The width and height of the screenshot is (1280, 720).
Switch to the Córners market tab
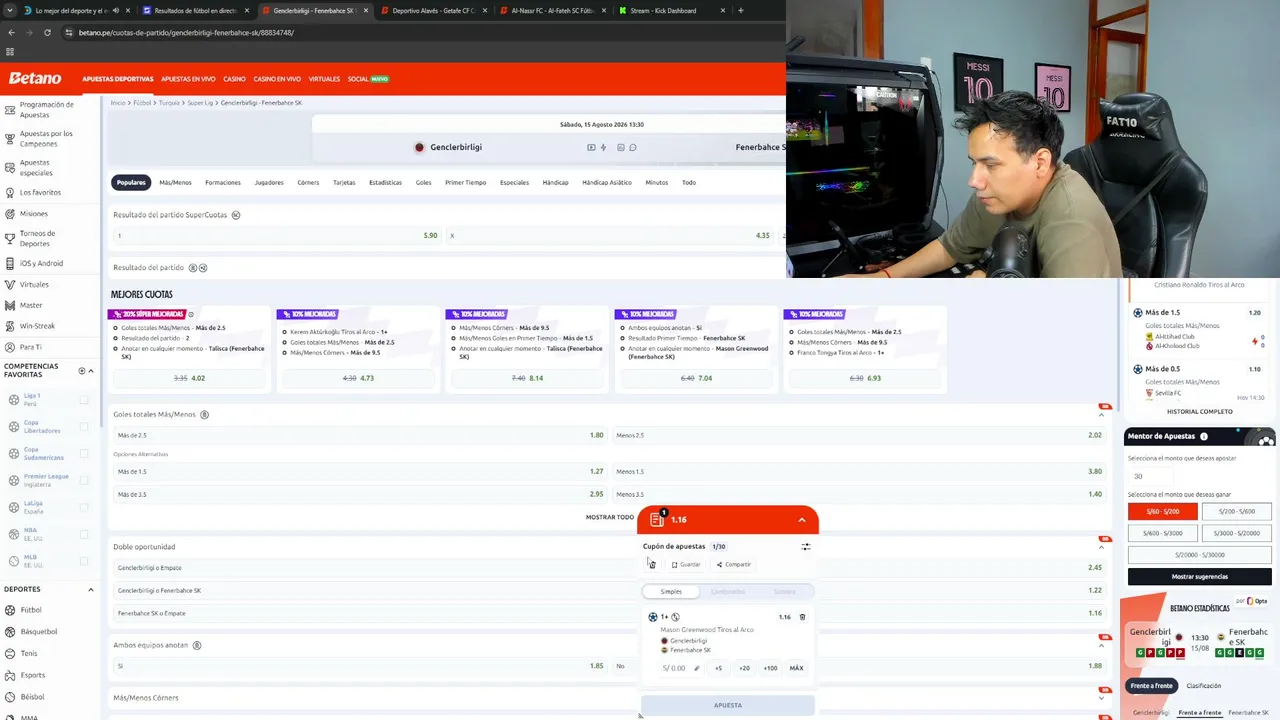pos(308,182)
